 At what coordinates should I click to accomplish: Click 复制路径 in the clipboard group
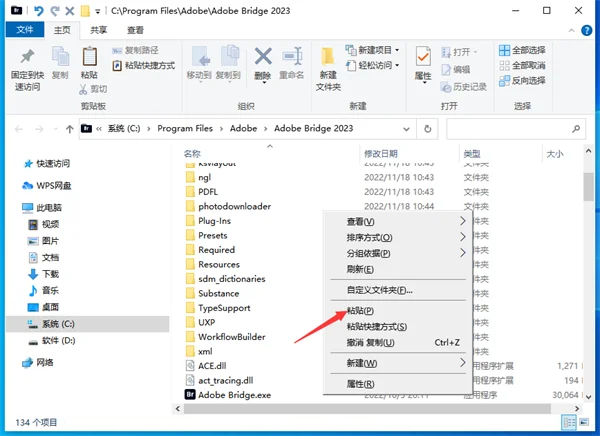click(x=135, y=50)
